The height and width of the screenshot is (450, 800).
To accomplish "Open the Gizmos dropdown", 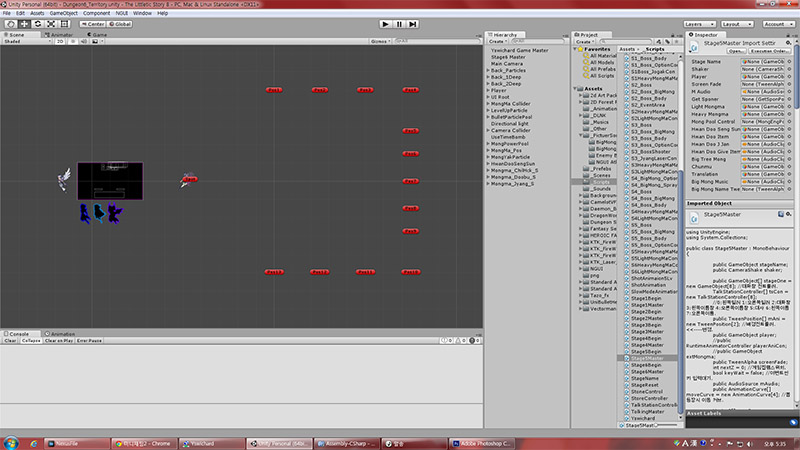I will coord(381,41).
